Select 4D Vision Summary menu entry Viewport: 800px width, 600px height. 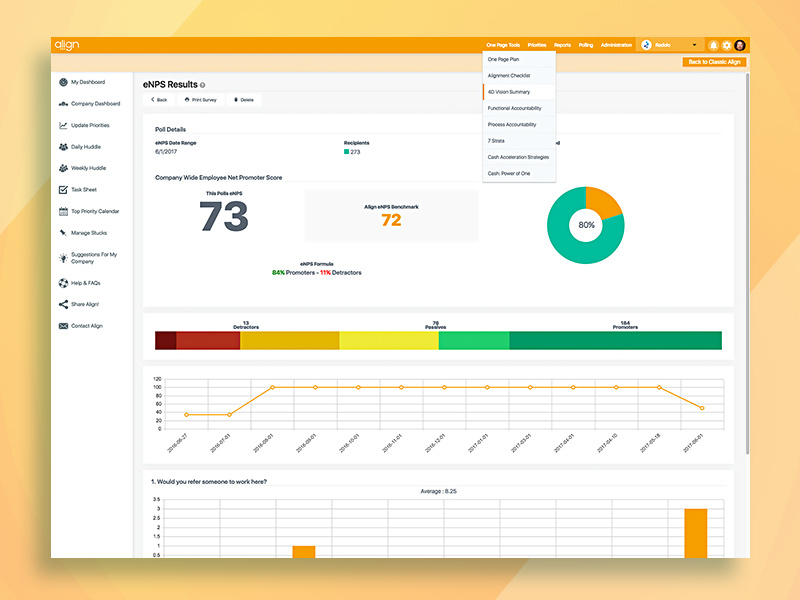(x=519, y=92)
